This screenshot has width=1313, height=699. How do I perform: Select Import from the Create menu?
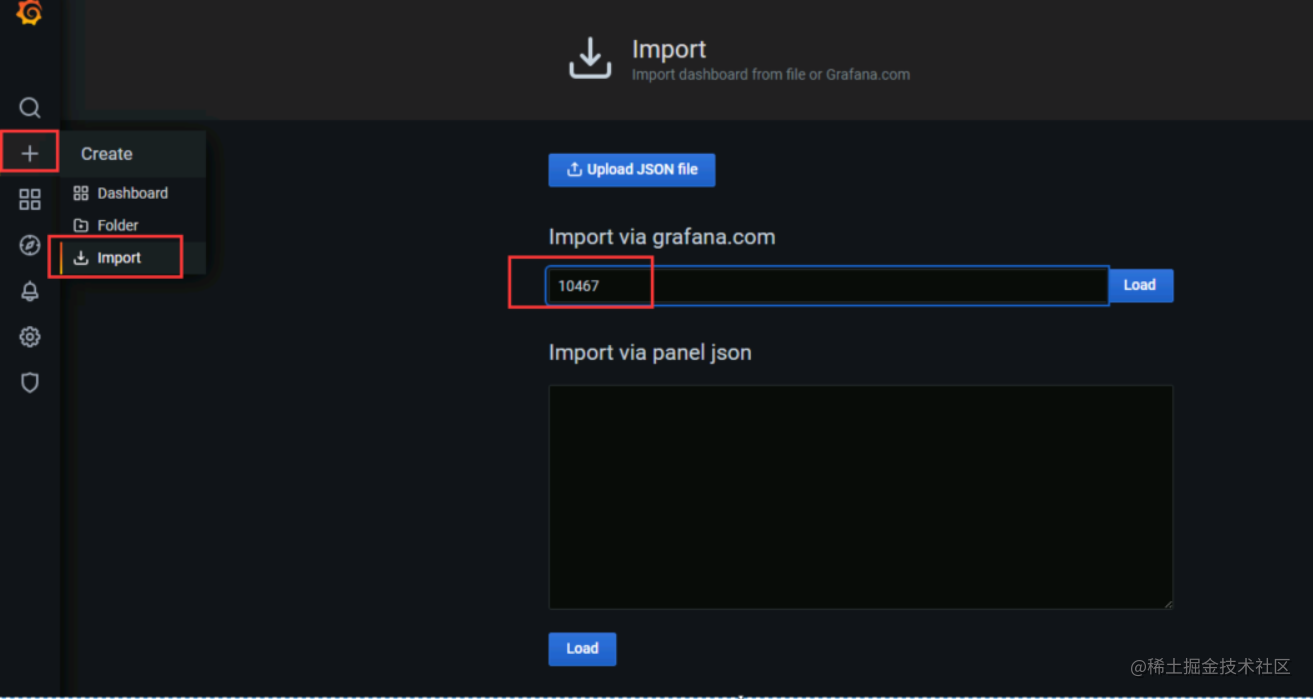coord(120,257)
